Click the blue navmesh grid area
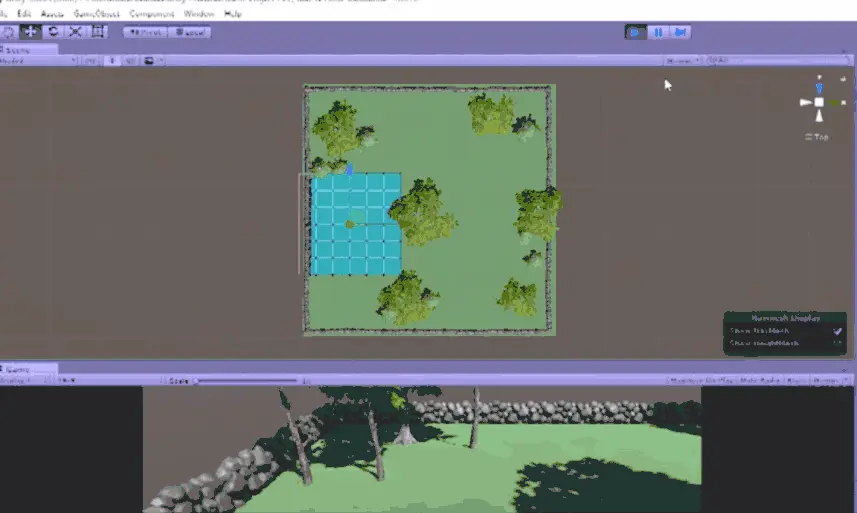857x513 pixels. (356, 224)
